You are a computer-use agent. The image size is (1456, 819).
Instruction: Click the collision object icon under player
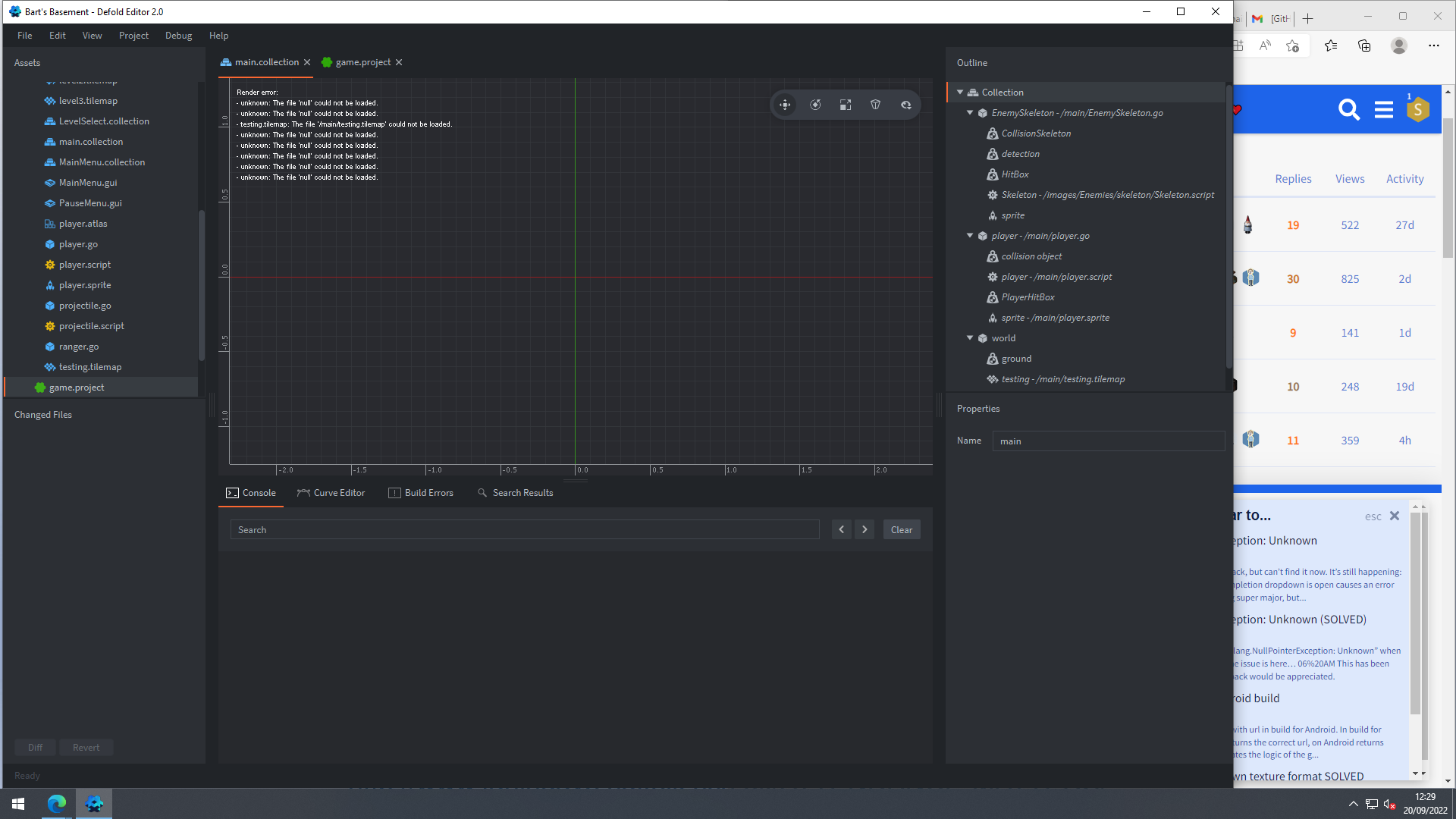point(992,256)
